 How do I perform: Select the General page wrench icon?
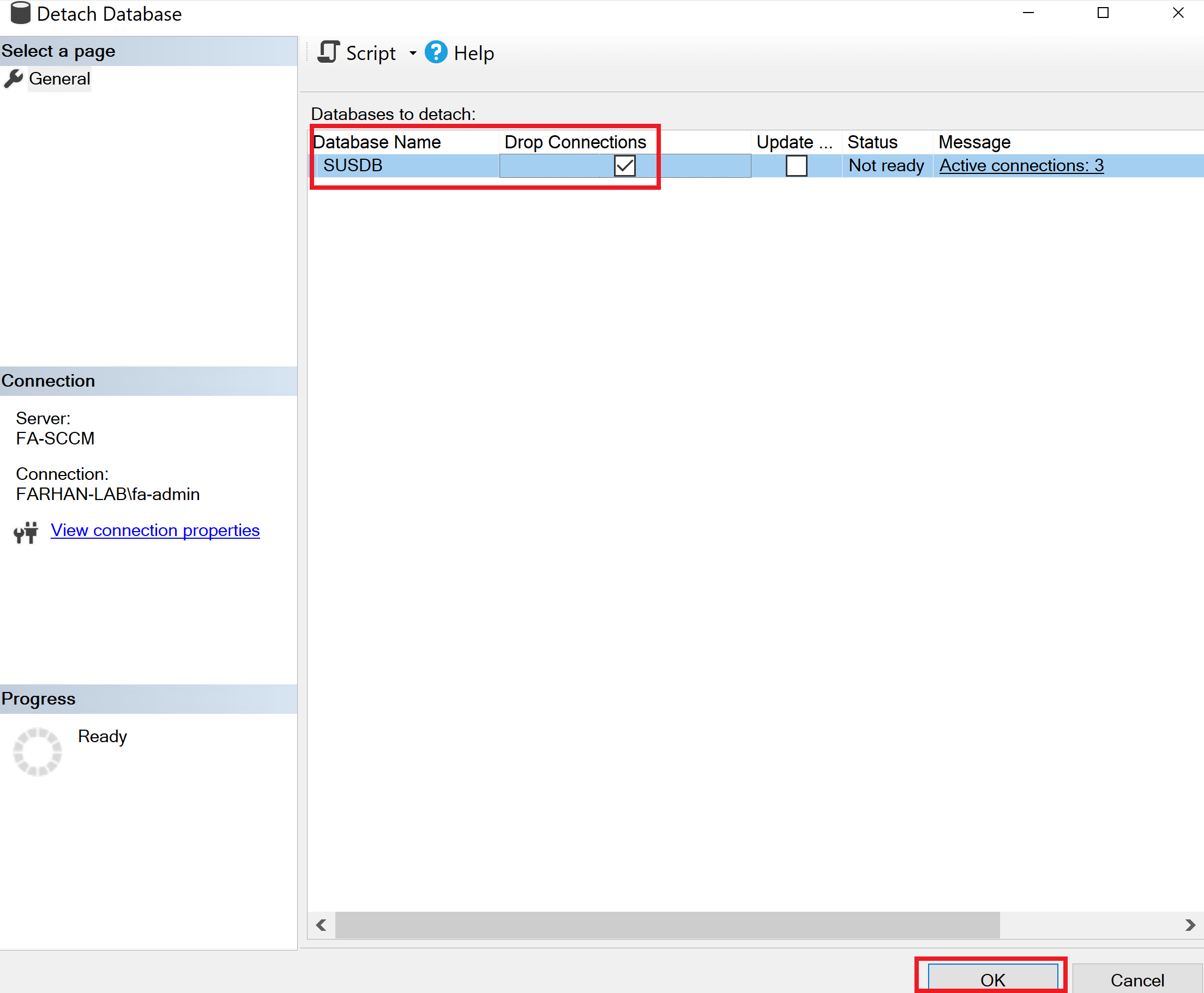click(x=13, y=79)
